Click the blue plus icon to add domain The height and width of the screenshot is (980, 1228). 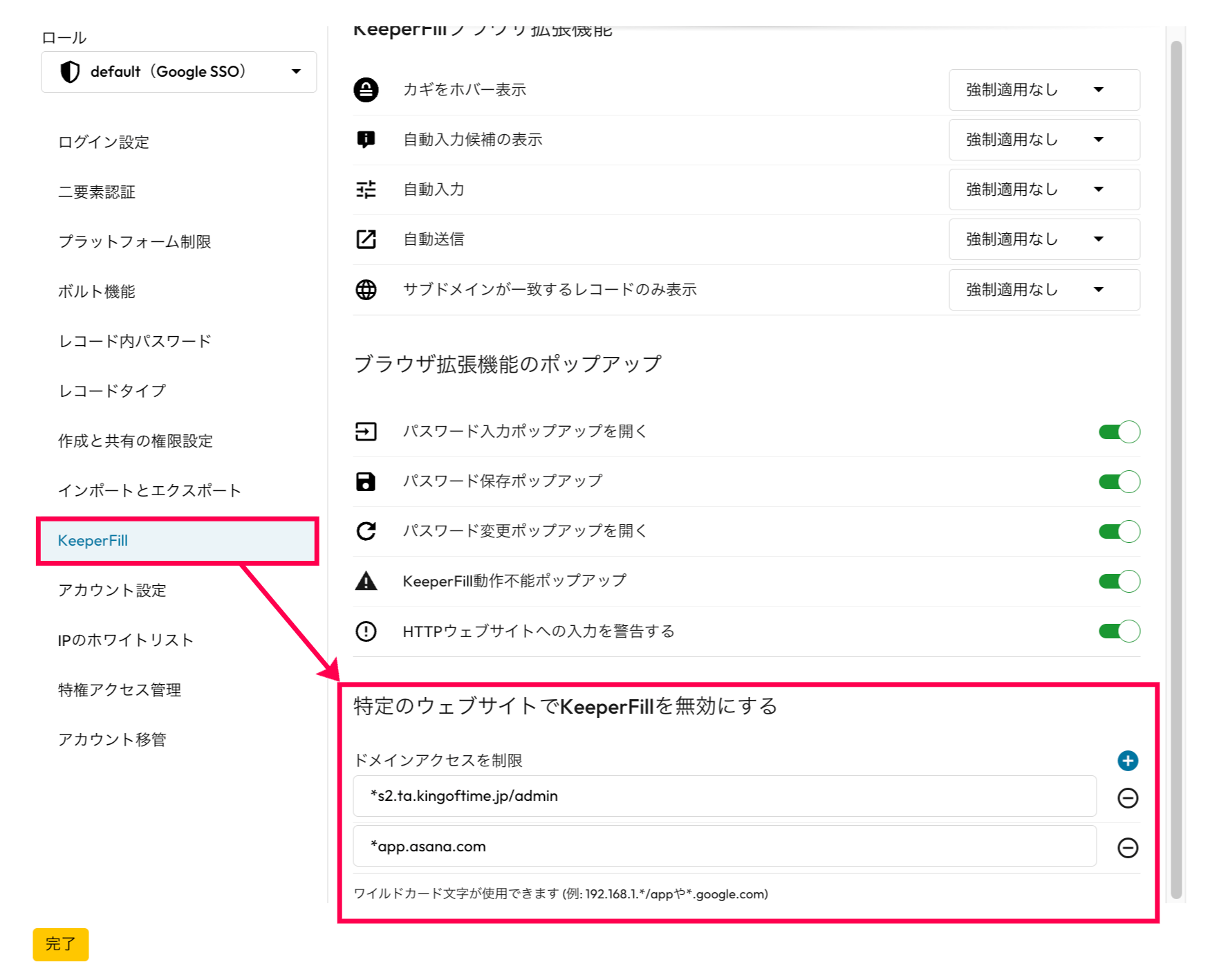[1127, 761]
